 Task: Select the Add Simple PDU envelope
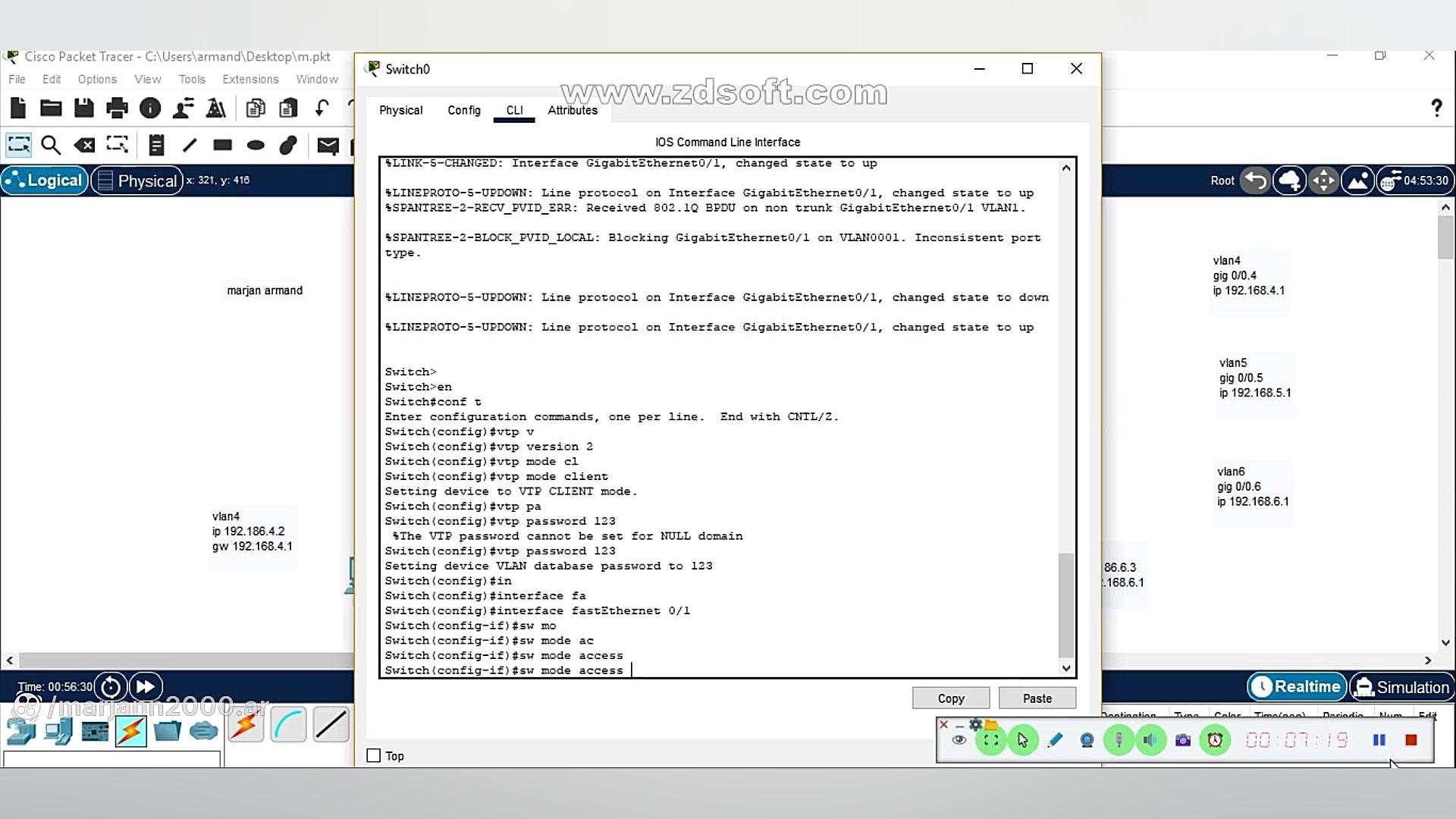point(328,145)
